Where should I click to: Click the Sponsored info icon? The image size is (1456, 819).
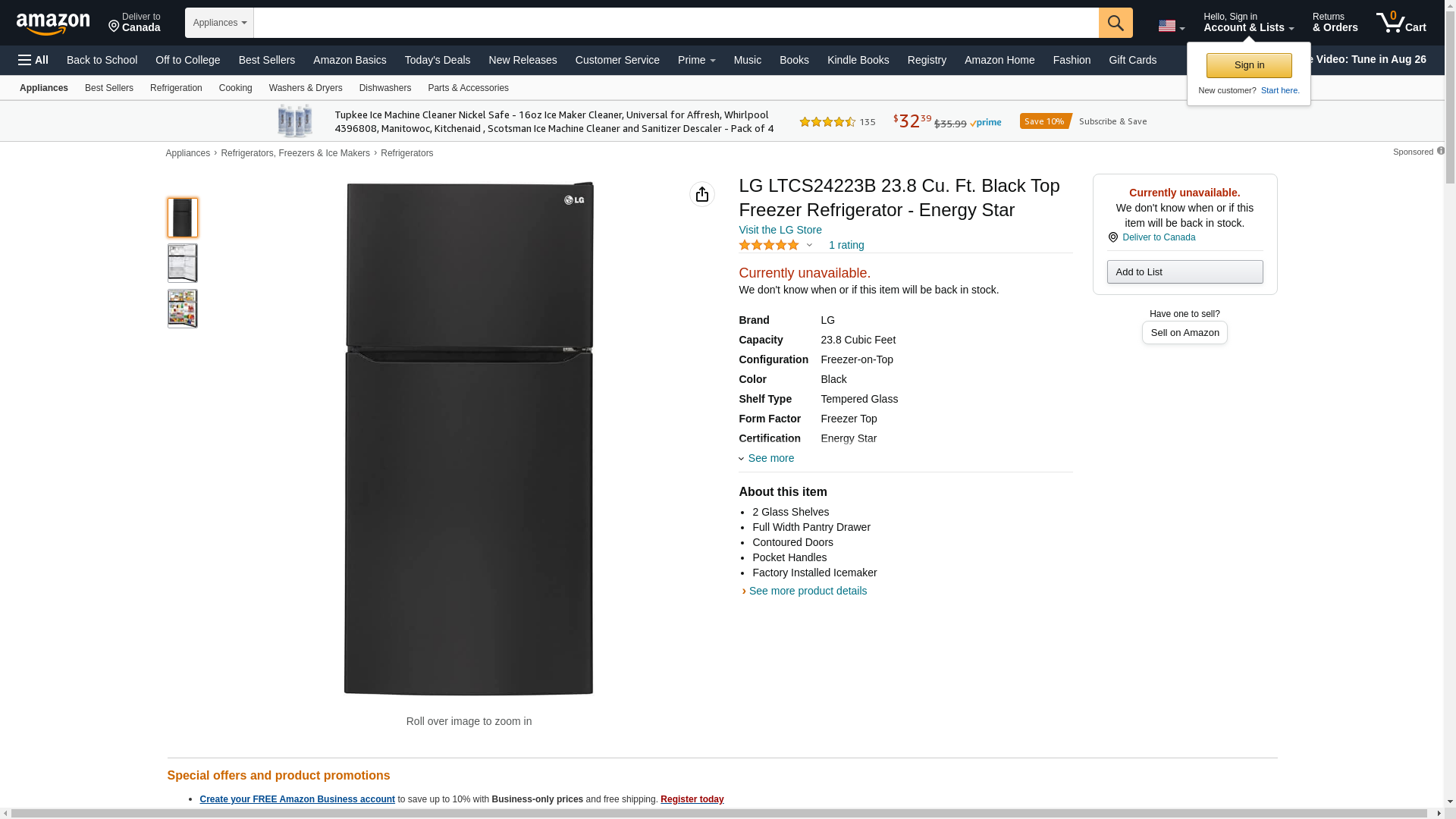click(1440, 151)
